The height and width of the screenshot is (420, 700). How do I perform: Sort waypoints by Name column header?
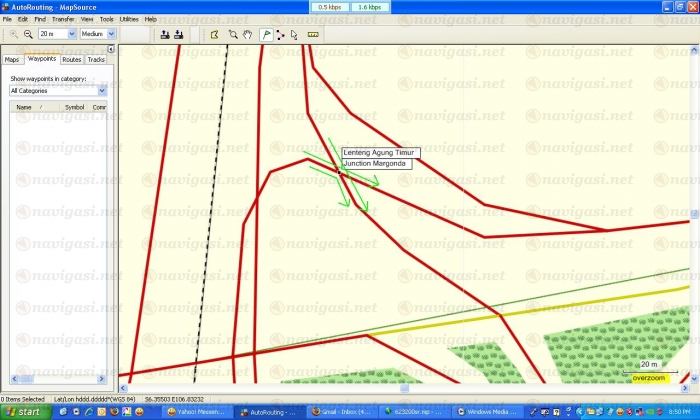click(x=24, y=106)
